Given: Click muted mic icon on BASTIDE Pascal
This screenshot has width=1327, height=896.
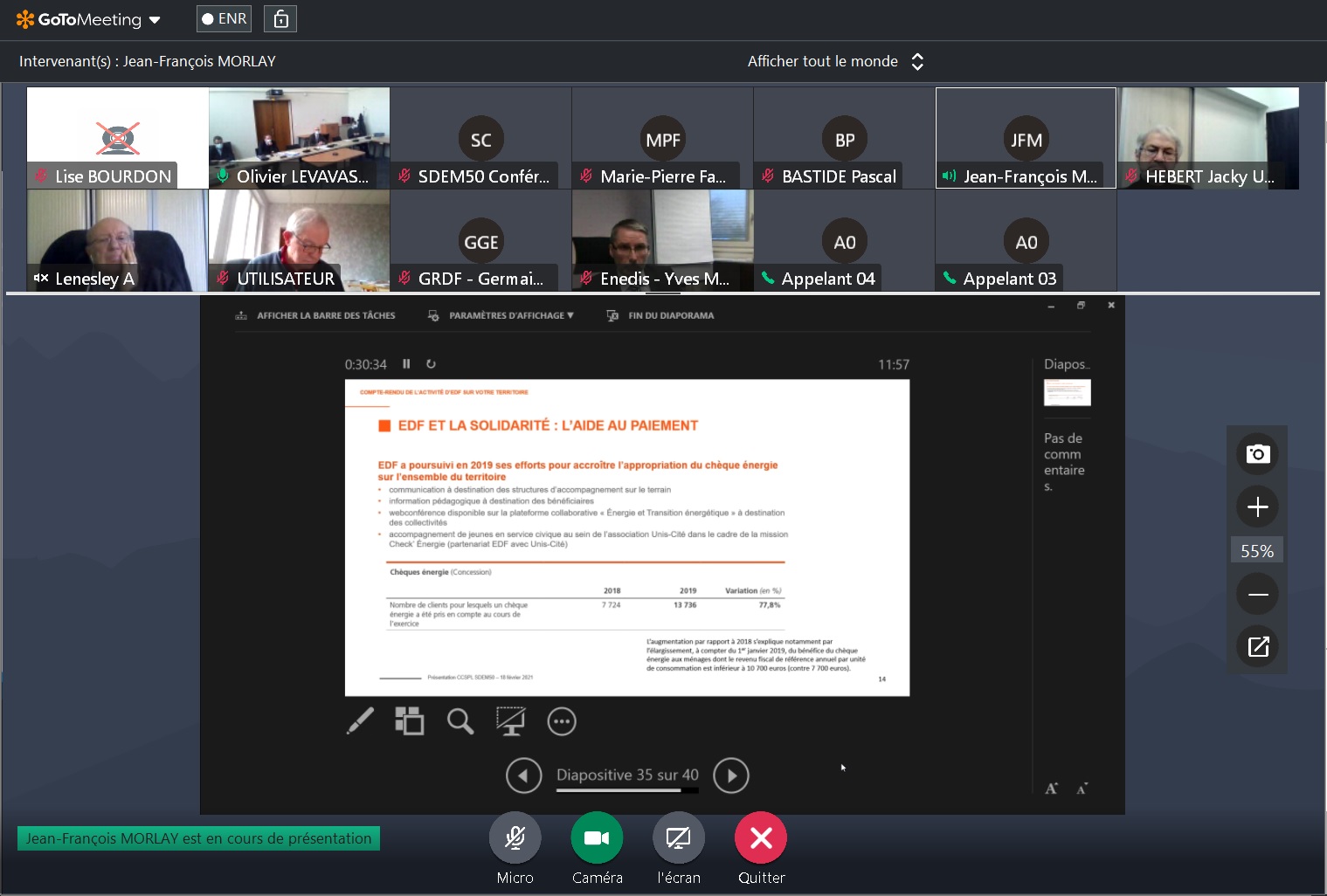Looking at the screenshot, I should 768,176.
